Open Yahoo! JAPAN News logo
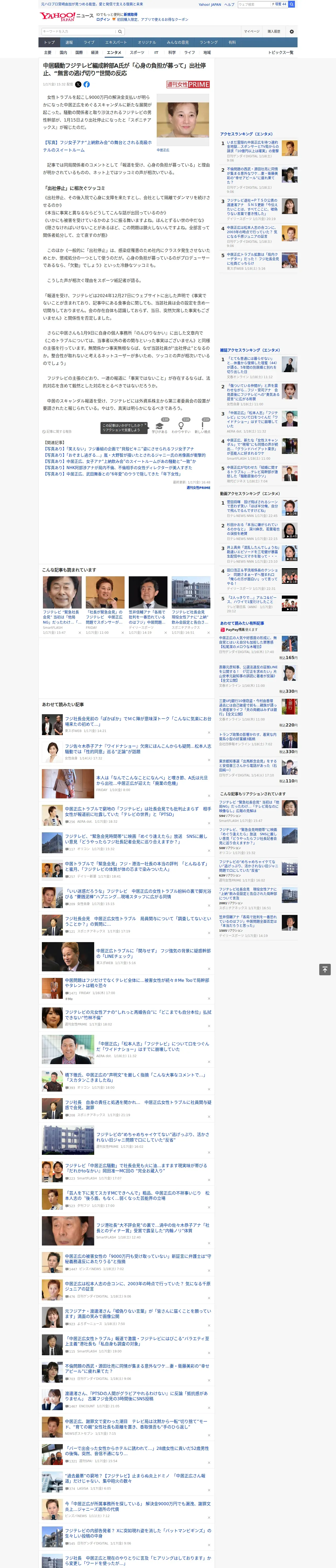The image size is (336, 1568). (x=66, y=16)
